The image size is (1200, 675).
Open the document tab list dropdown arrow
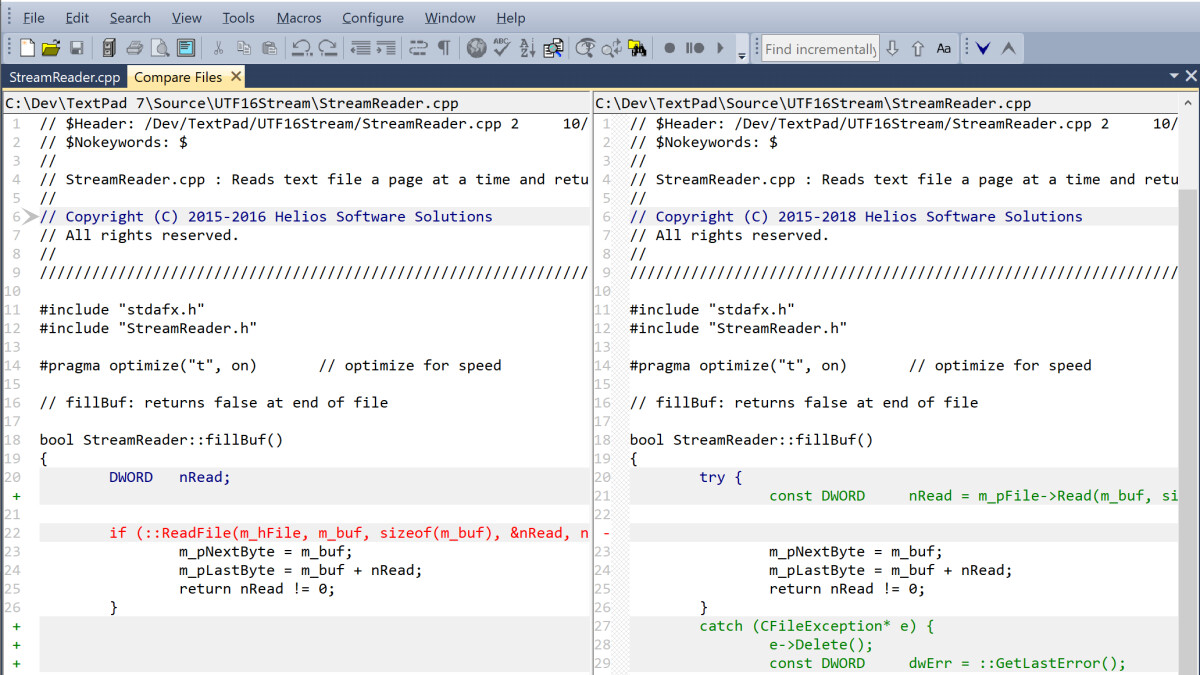point(1174,76)
